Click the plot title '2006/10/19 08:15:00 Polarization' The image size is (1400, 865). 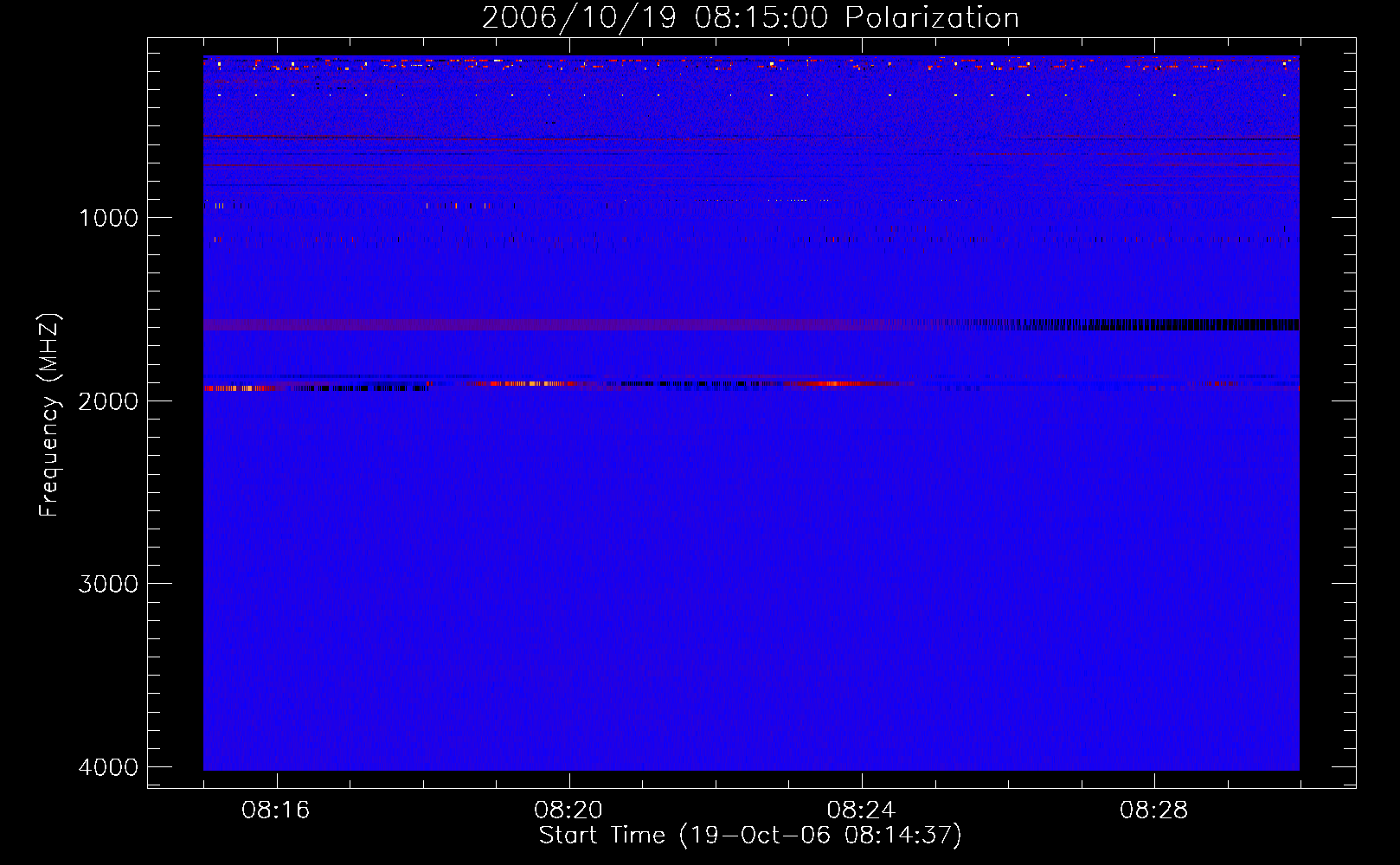pos(750,18)
